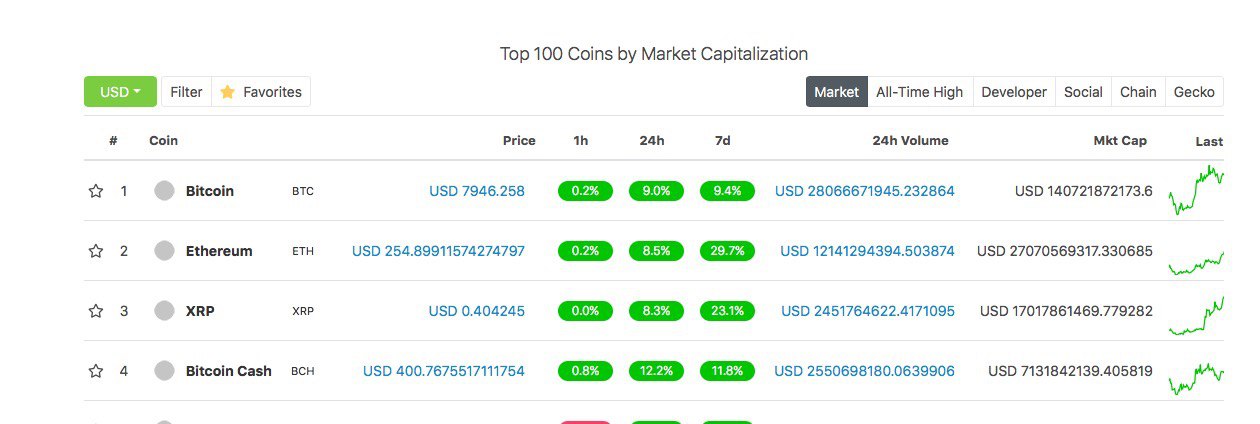
Task: Click the Ethereum coin logo icon
Action: point(164,251)
